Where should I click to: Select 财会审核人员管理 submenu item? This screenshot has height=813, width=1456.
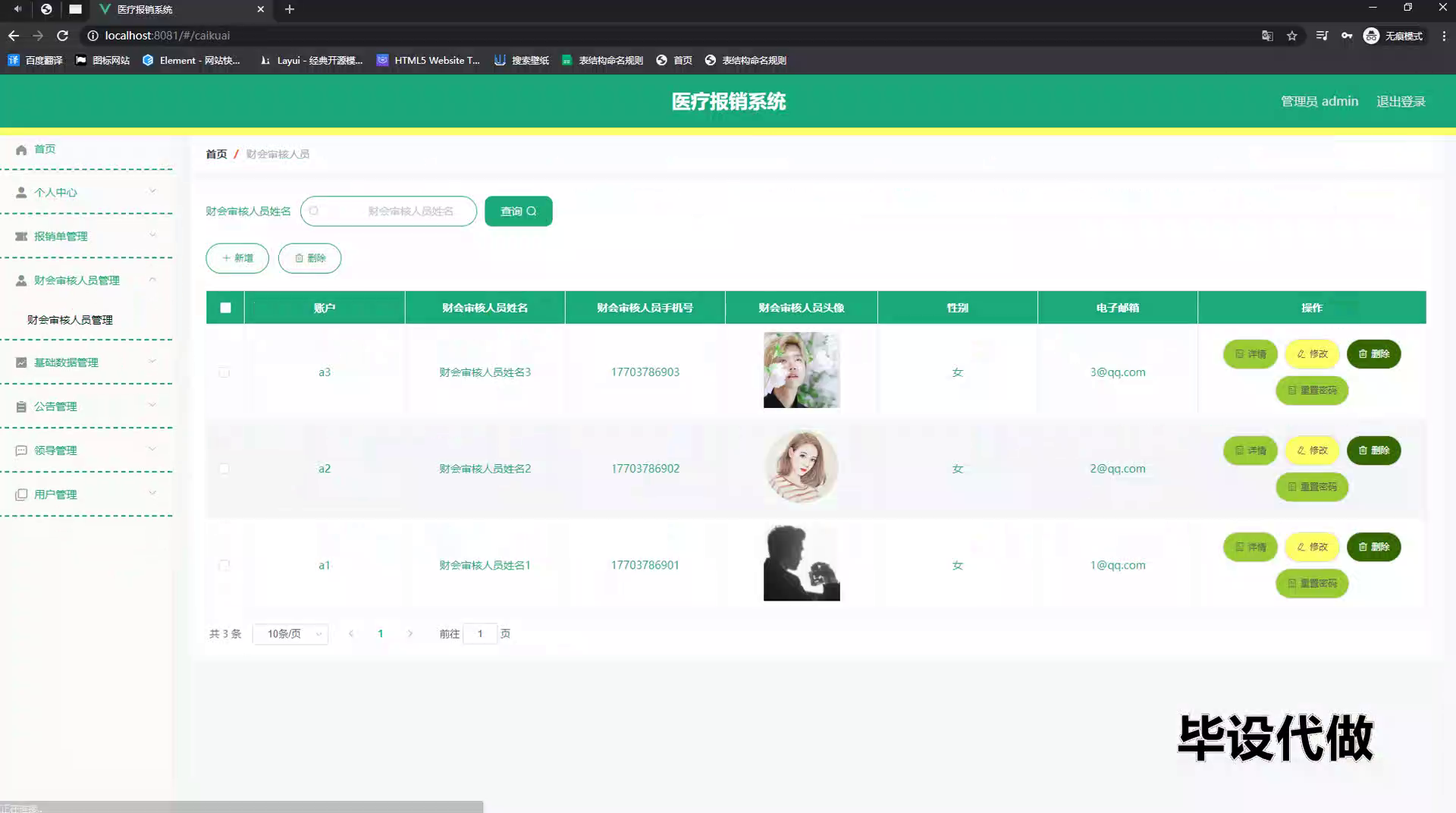tap(70, 320)
